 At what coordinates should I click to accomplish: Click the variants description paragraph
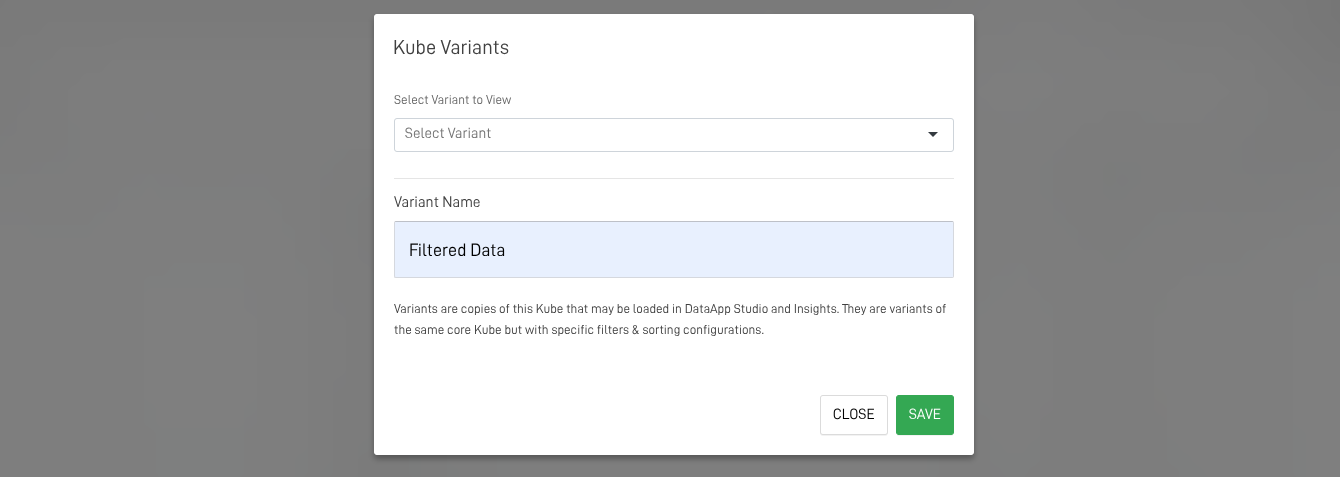pyautogui.click(x=670, y=319)
